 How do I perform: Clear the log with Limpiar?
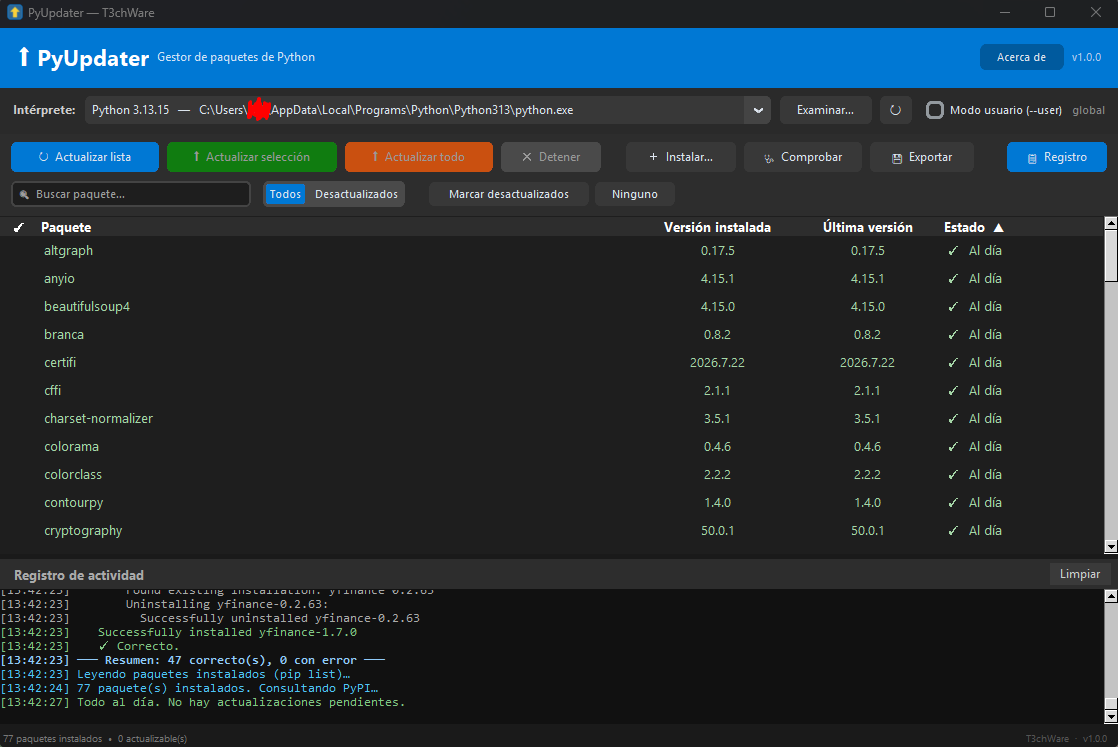[x=1079, y=574]
